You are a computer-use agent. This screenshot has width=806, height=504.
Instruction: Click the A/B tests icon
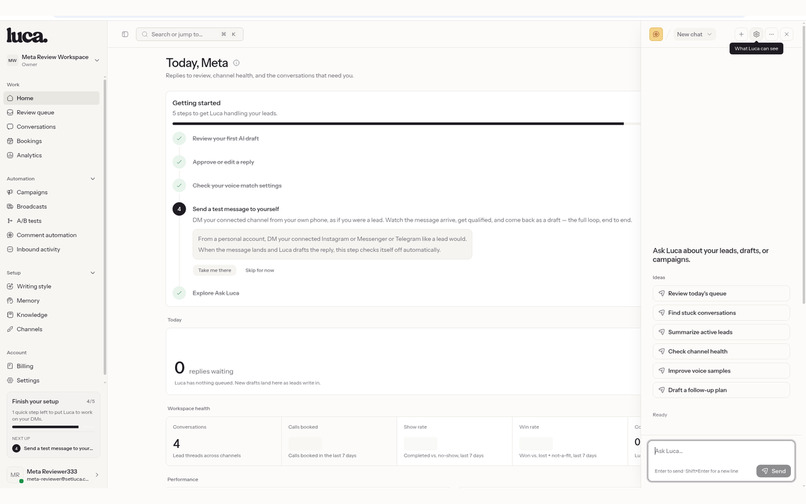10,221
